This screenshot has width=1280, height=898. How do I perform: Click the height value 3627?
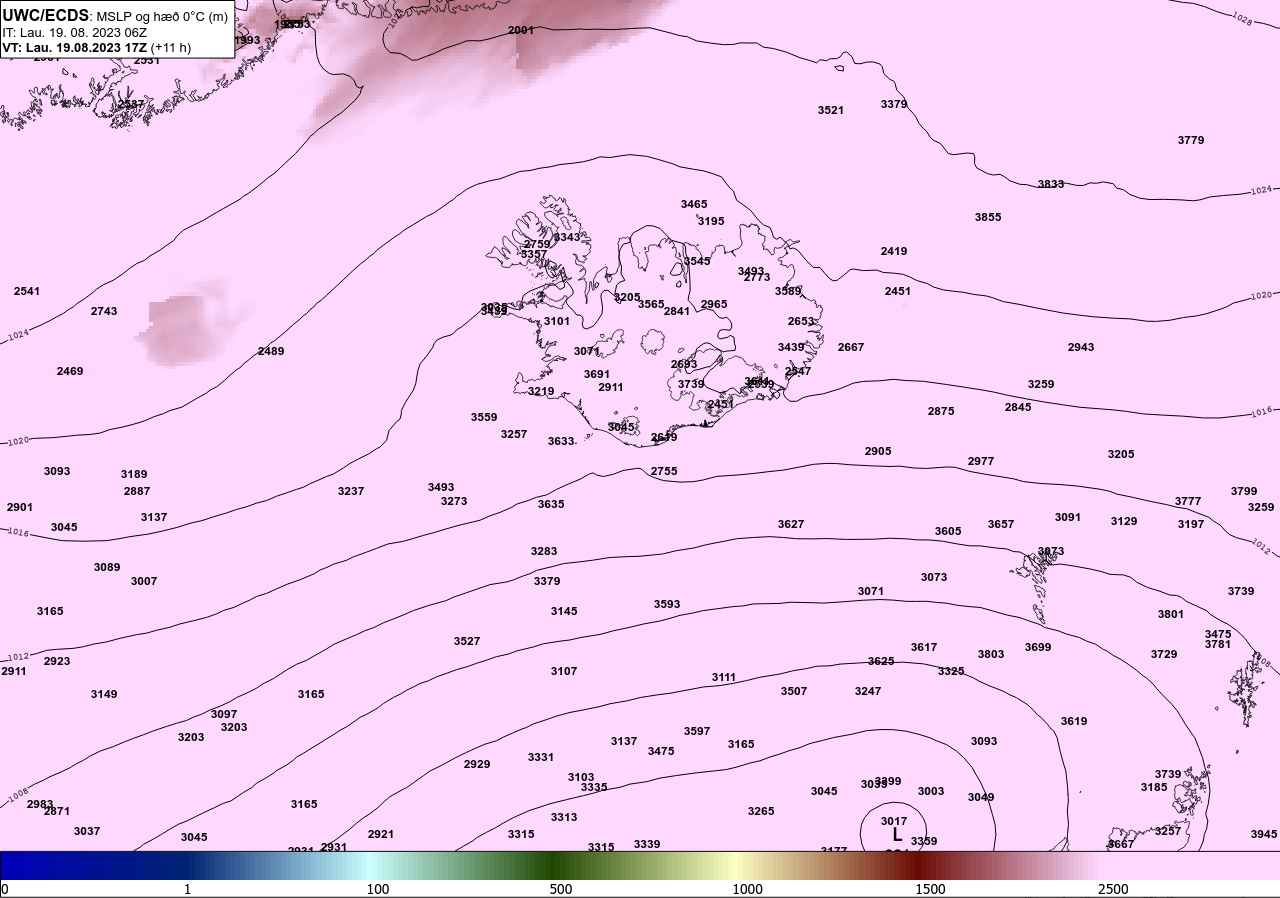(791, 524)
